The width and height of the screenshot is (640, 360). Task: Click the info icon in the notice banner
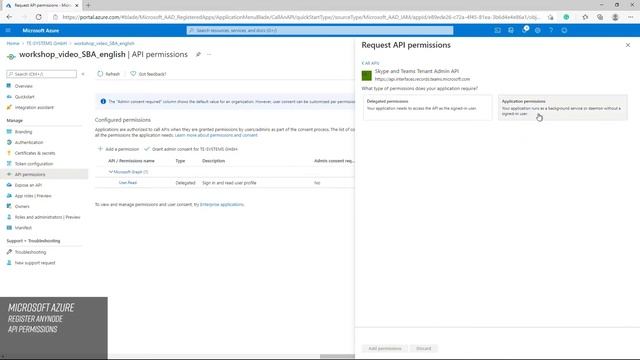click(x=103, y=101)
